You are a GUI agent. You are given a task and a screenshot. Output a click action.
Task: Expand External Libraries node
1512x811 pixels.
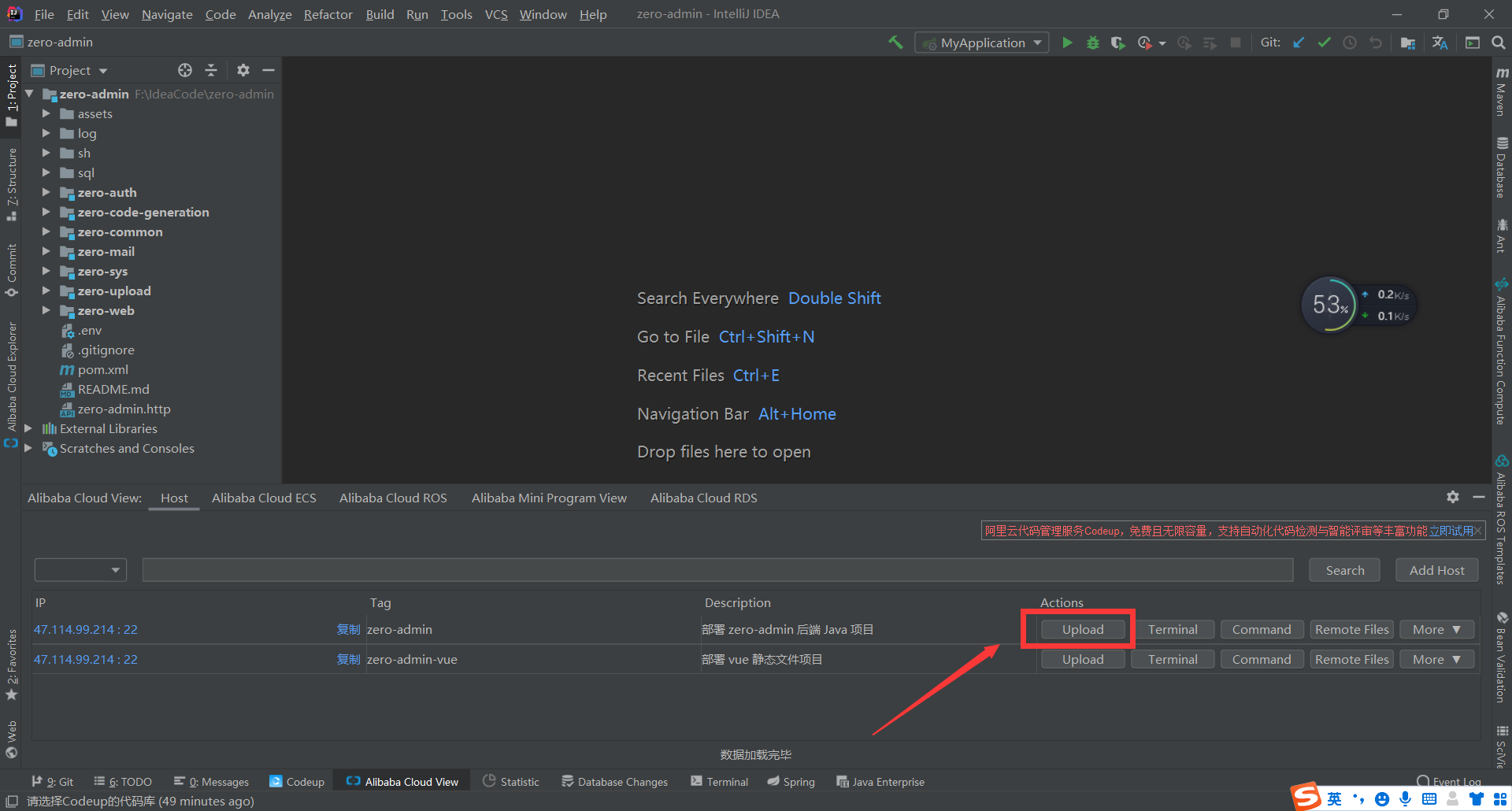[28, 428]
